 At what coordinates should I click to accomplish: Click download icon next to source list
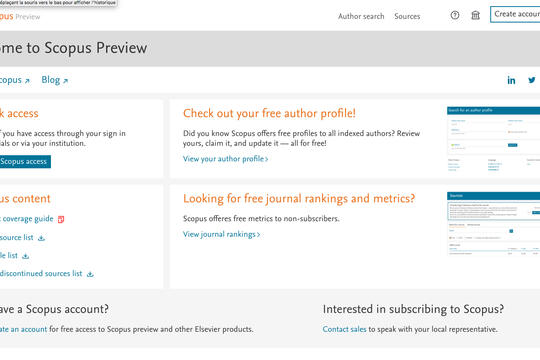(x=41, y=238)
